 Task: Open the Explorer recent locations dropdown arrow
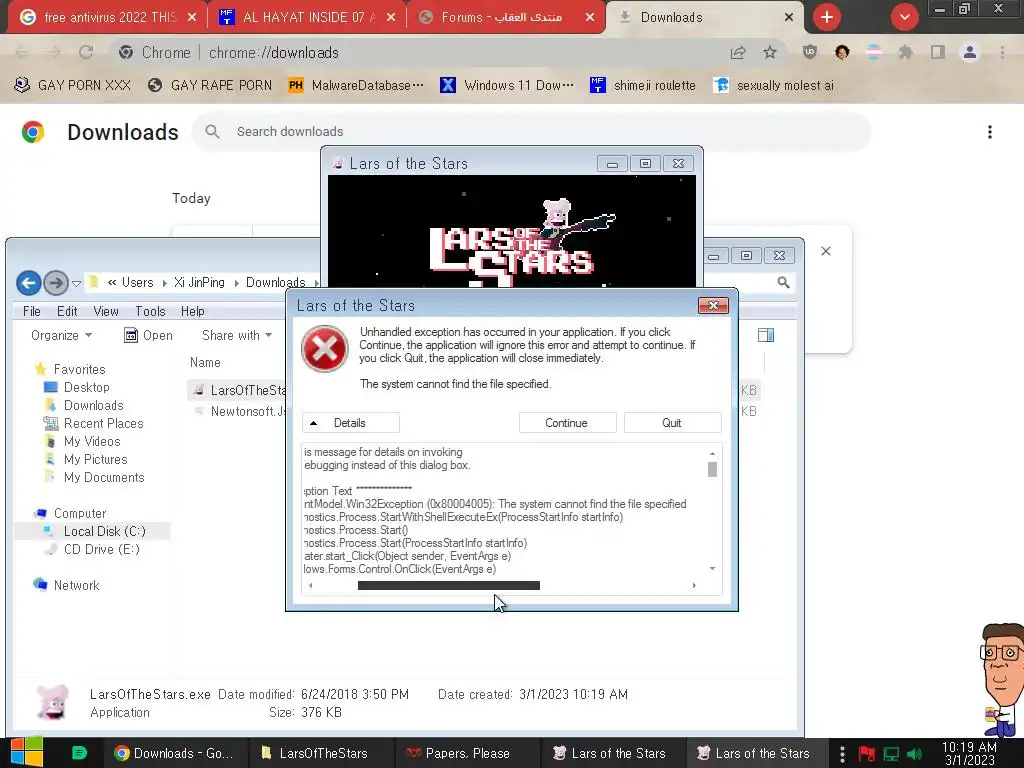pyautogui.click(x=76, y=283)
